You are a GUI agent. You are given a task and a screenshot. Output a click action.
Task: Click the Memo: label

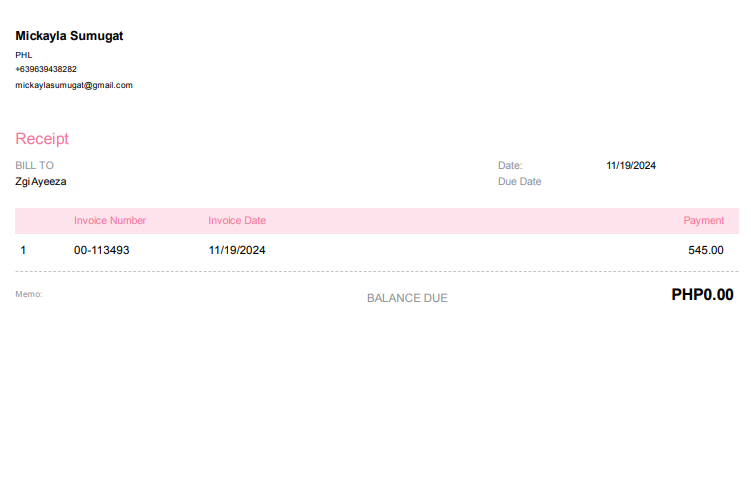click(x=29, y=294)
